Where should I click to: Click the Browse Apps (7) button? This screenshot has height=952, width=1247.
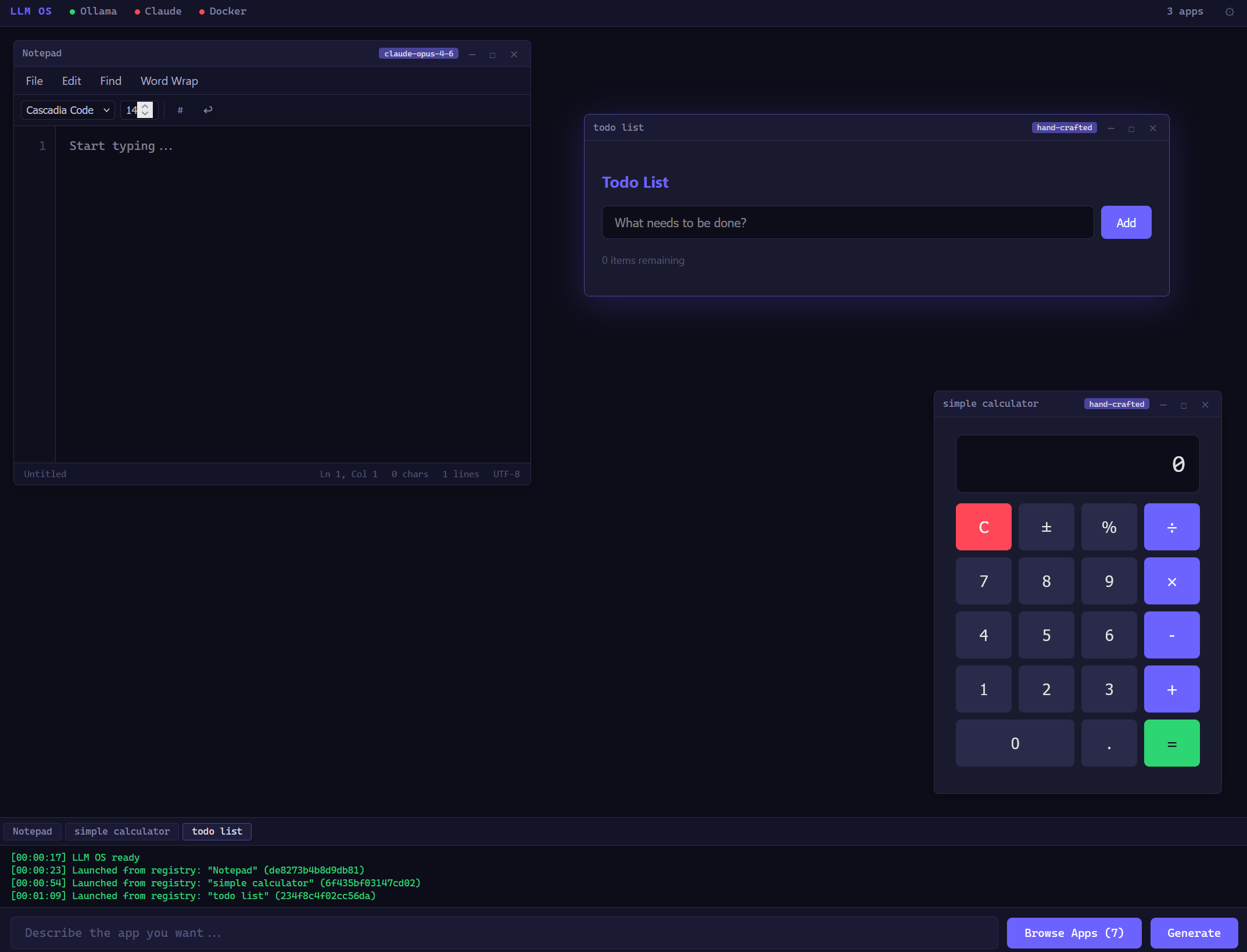click(1073, 933)
